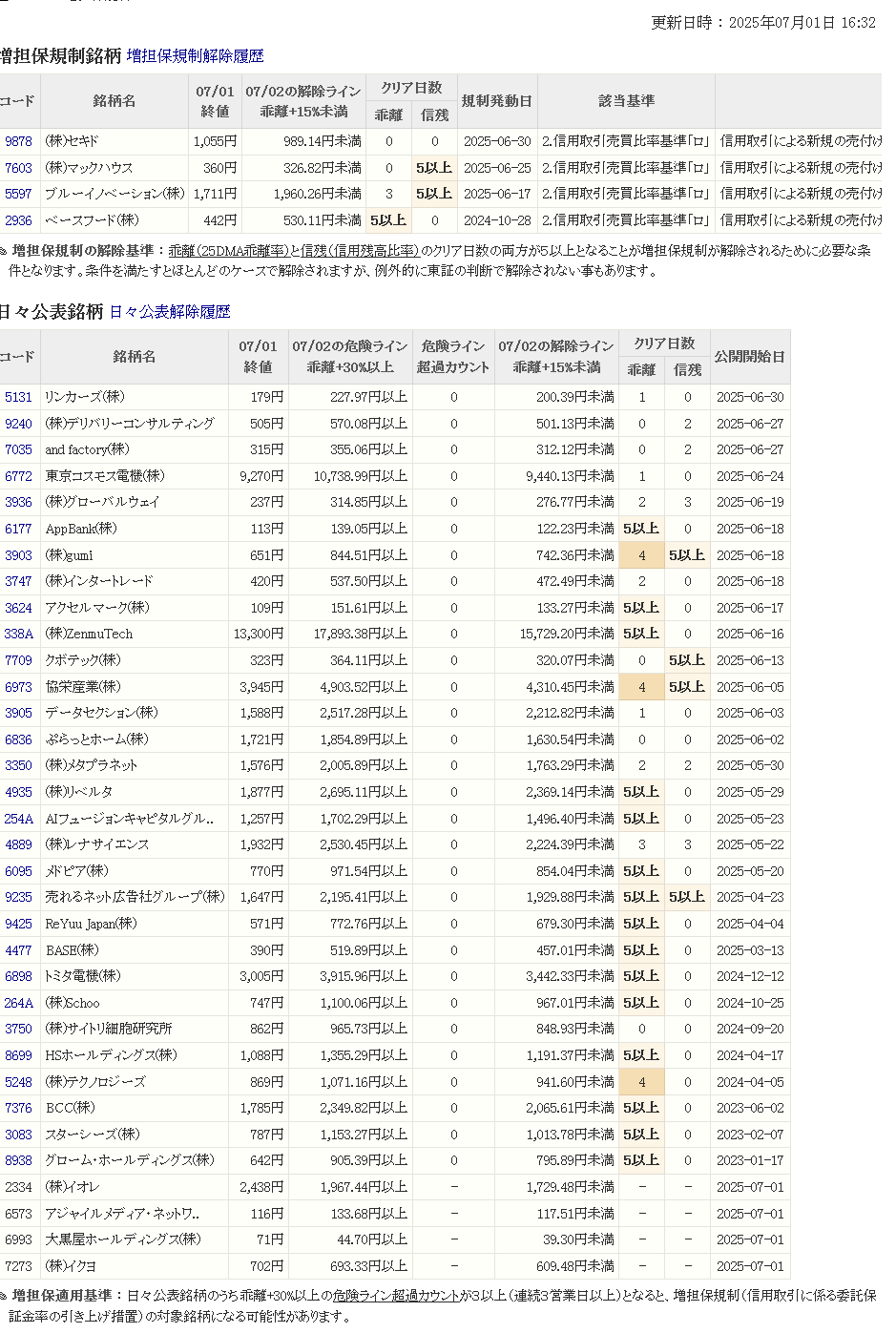The image size is (896, 1333).
Task: Click the 2024-10-28 date for ベースフード
Action: coord(497,220)
